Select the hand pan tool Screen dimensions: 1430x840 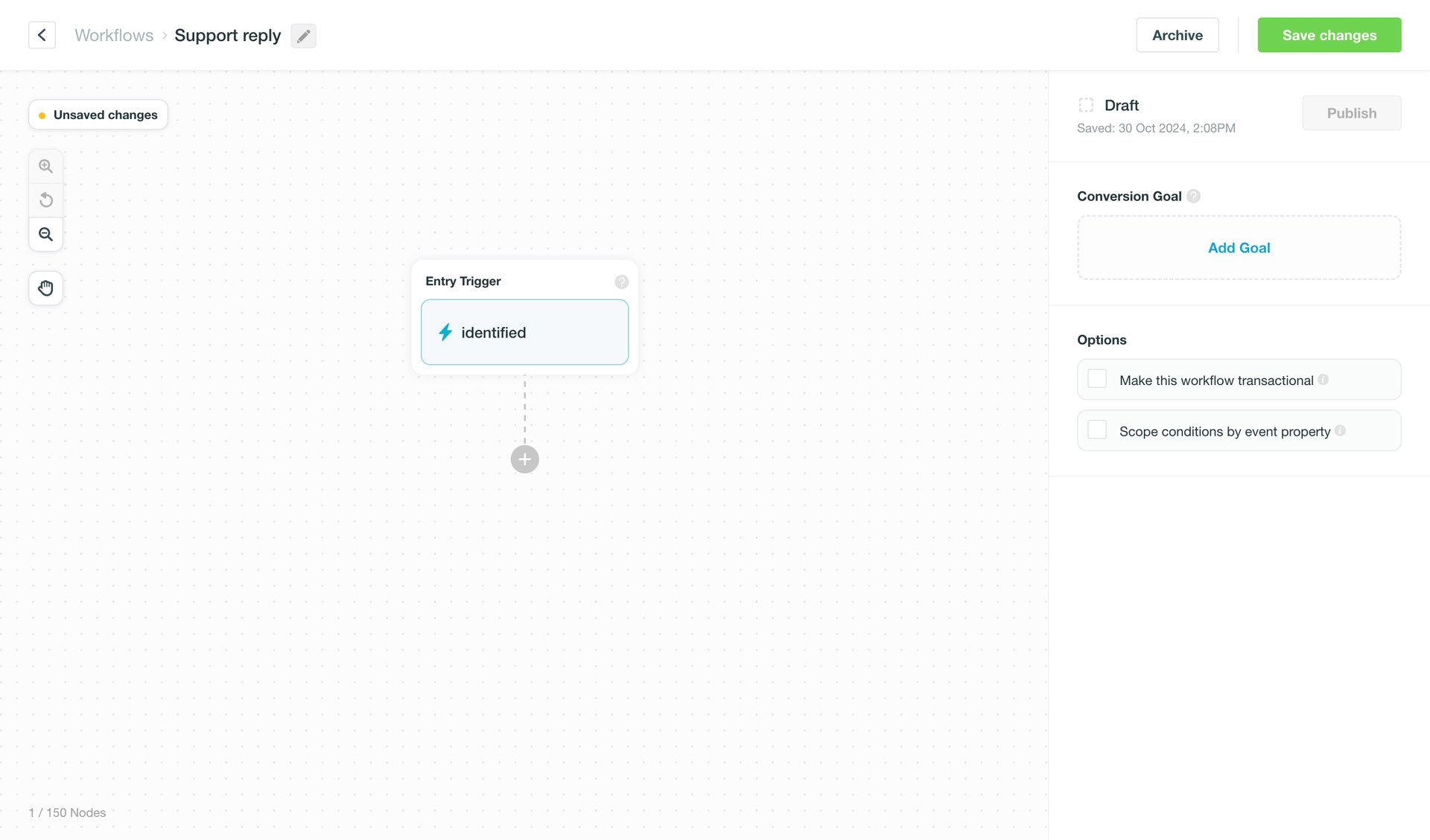pyautogui.click(x=45, y=288)
